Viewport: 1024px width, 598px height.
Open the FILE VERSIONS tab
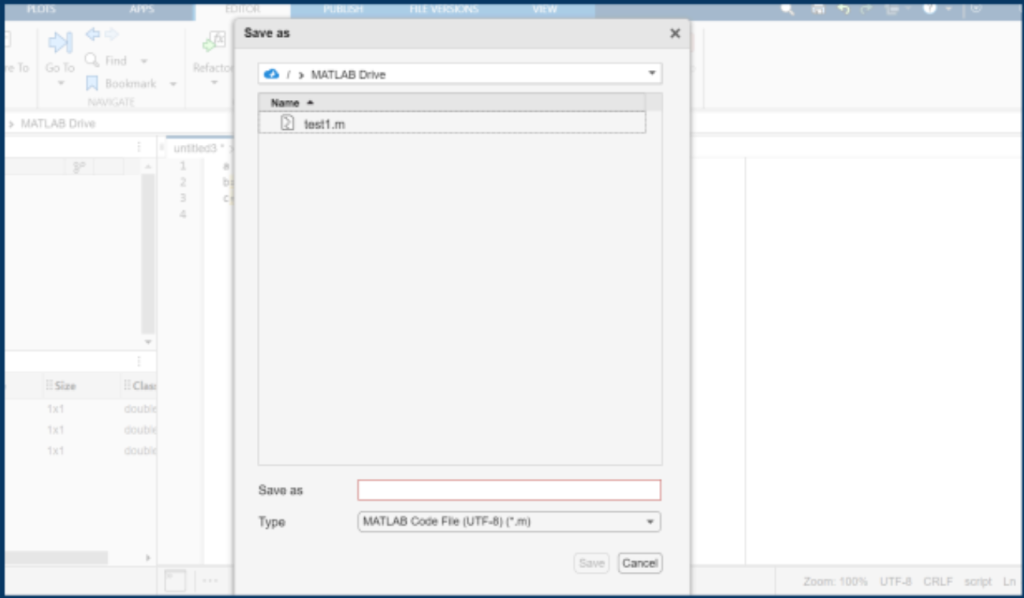click(444, 9)
